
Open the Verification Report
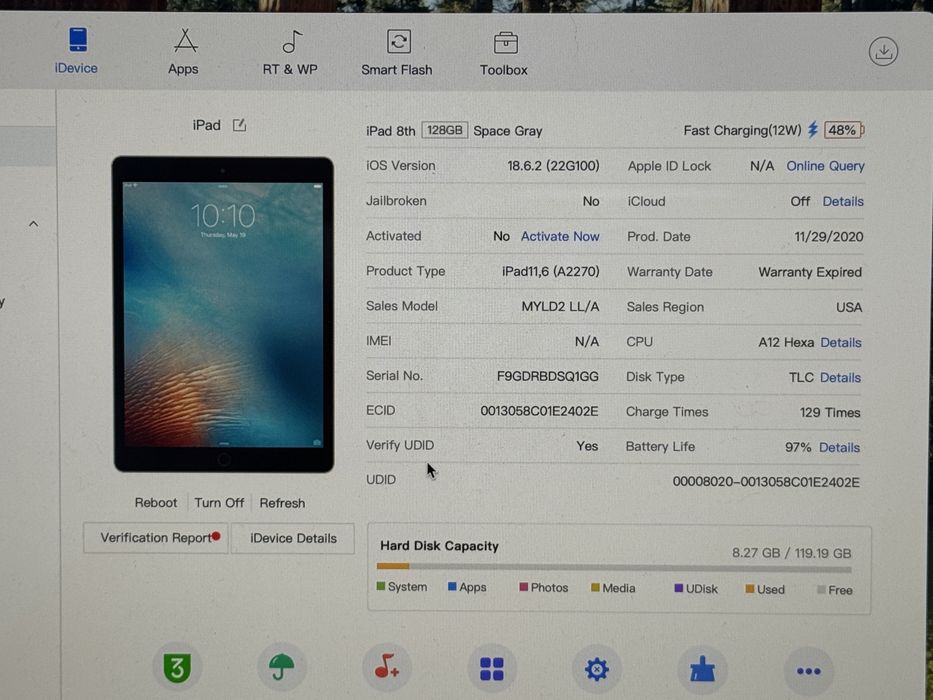click(x=156, y=538)
